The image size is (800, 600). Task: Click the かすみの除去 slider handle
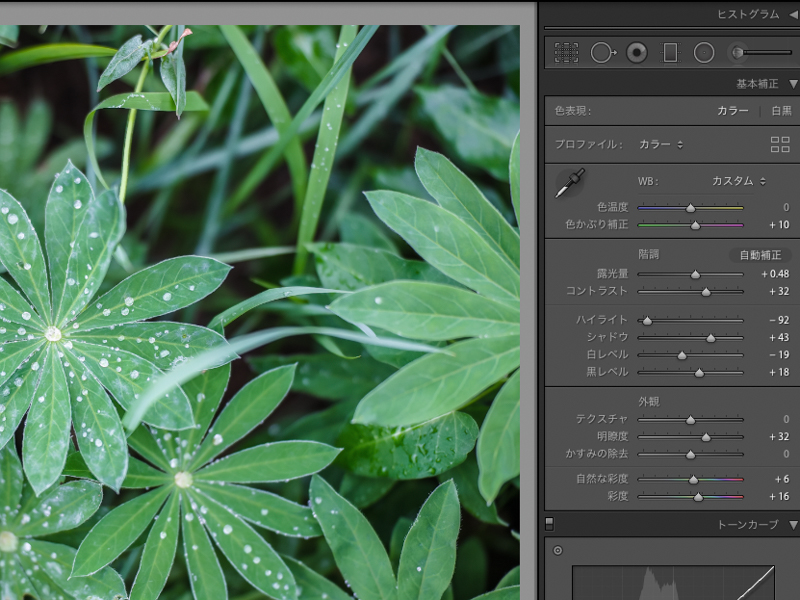coord(690,455)
